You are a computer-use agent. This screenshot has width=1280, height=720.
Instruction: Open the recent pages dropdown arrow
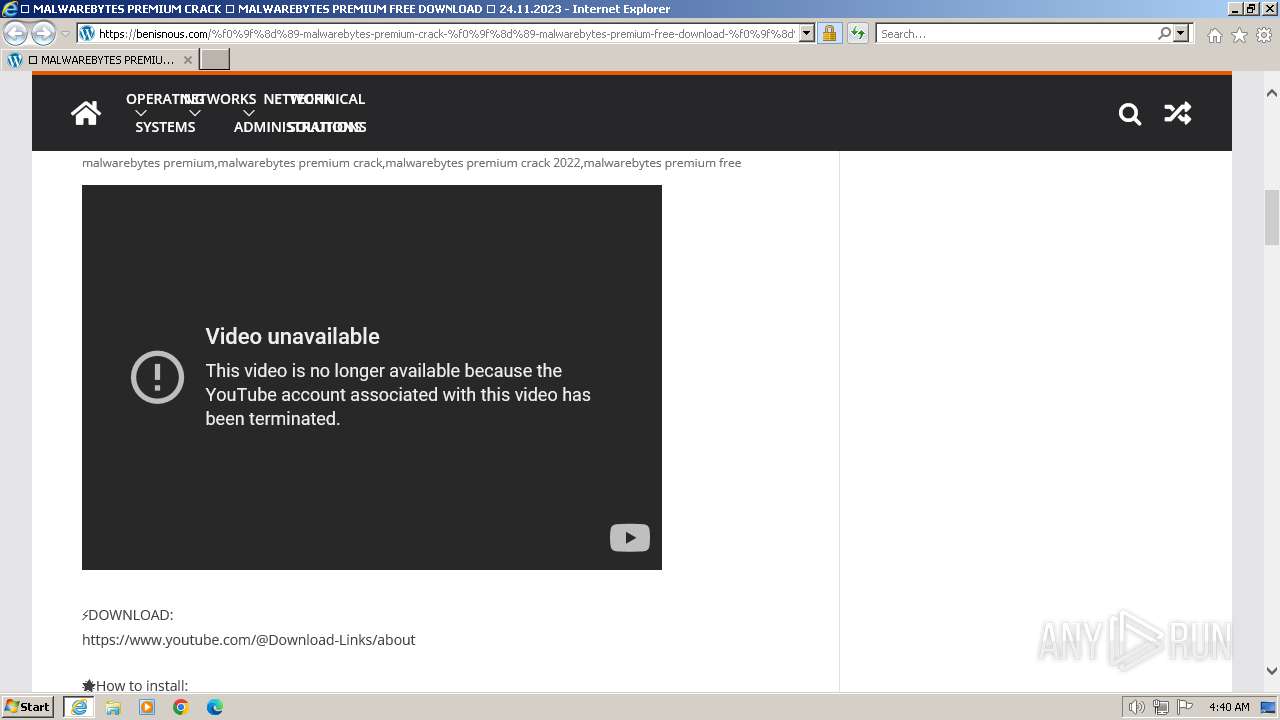click(66, 34)
